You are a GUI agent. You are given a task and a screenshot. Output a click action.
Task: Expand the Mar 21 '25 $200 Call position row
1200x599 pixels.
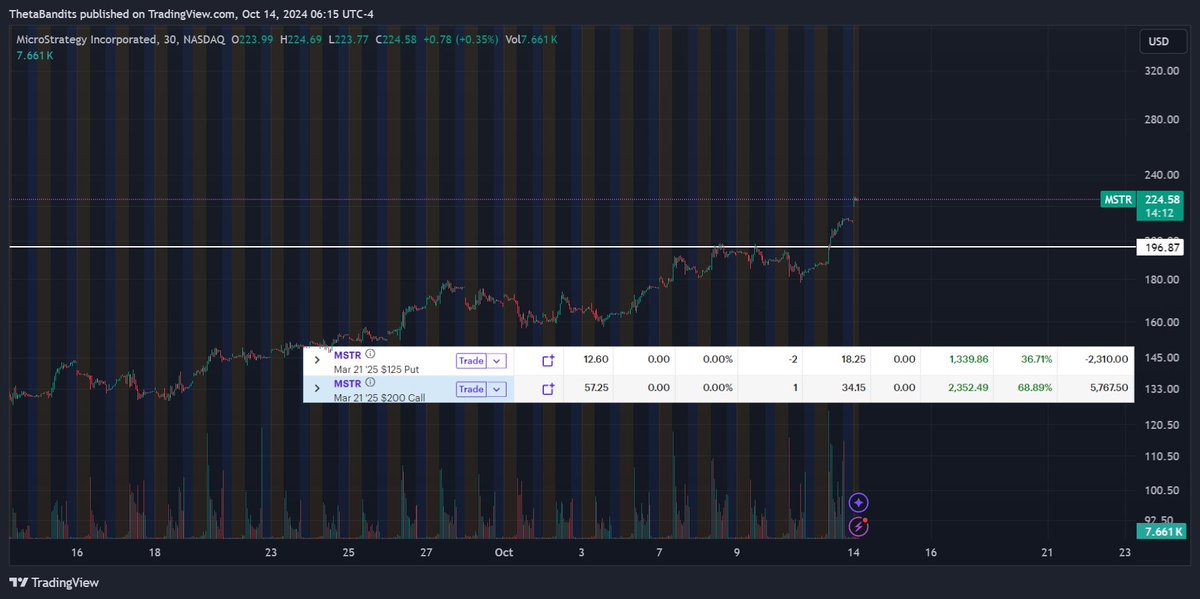pyautogui.click(x=317, y=388)
